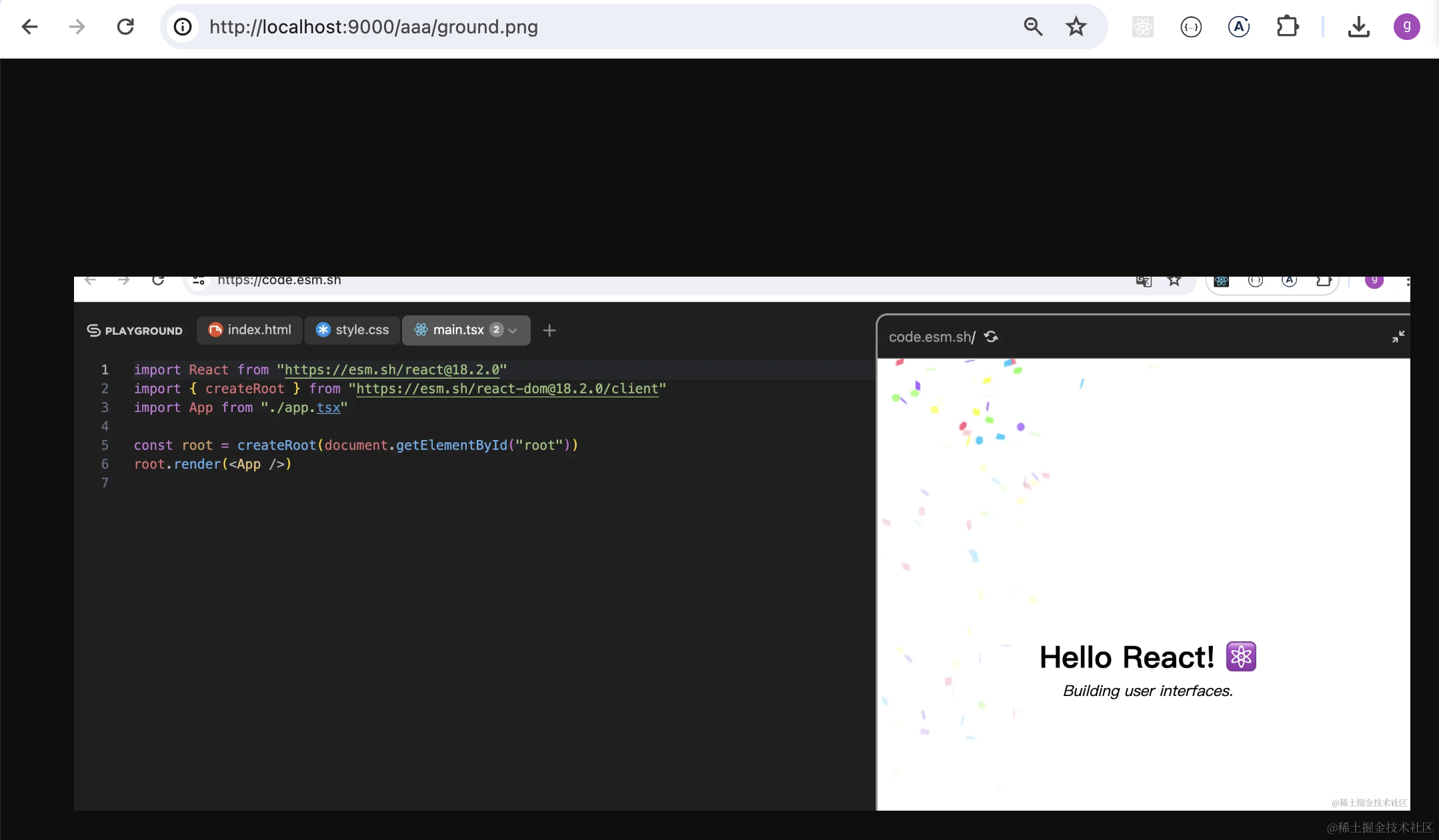Bookmark this page with the star icon
The width and height of the screenshot is (1439, 840).
coord(1076,27)
